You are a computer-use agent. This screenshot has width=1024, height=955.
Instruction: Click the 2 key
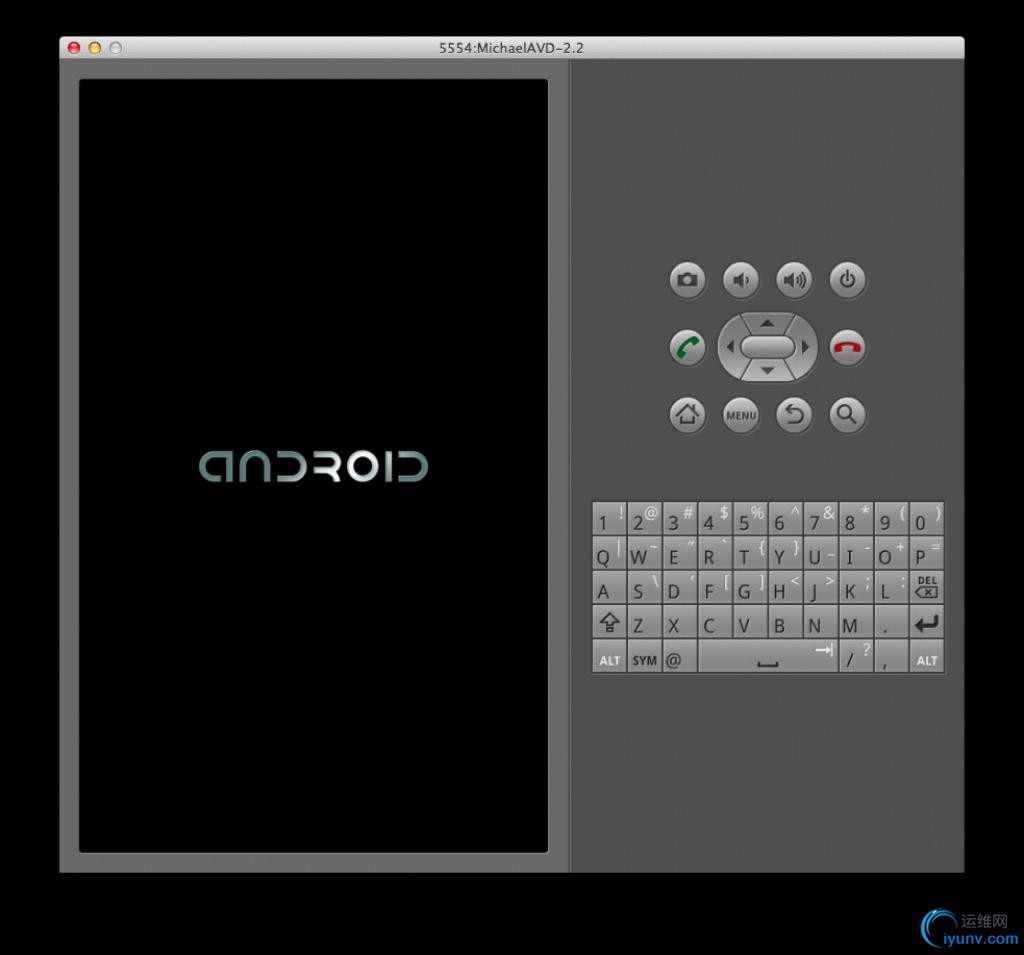pyautogui.click(x=645, y=519)
